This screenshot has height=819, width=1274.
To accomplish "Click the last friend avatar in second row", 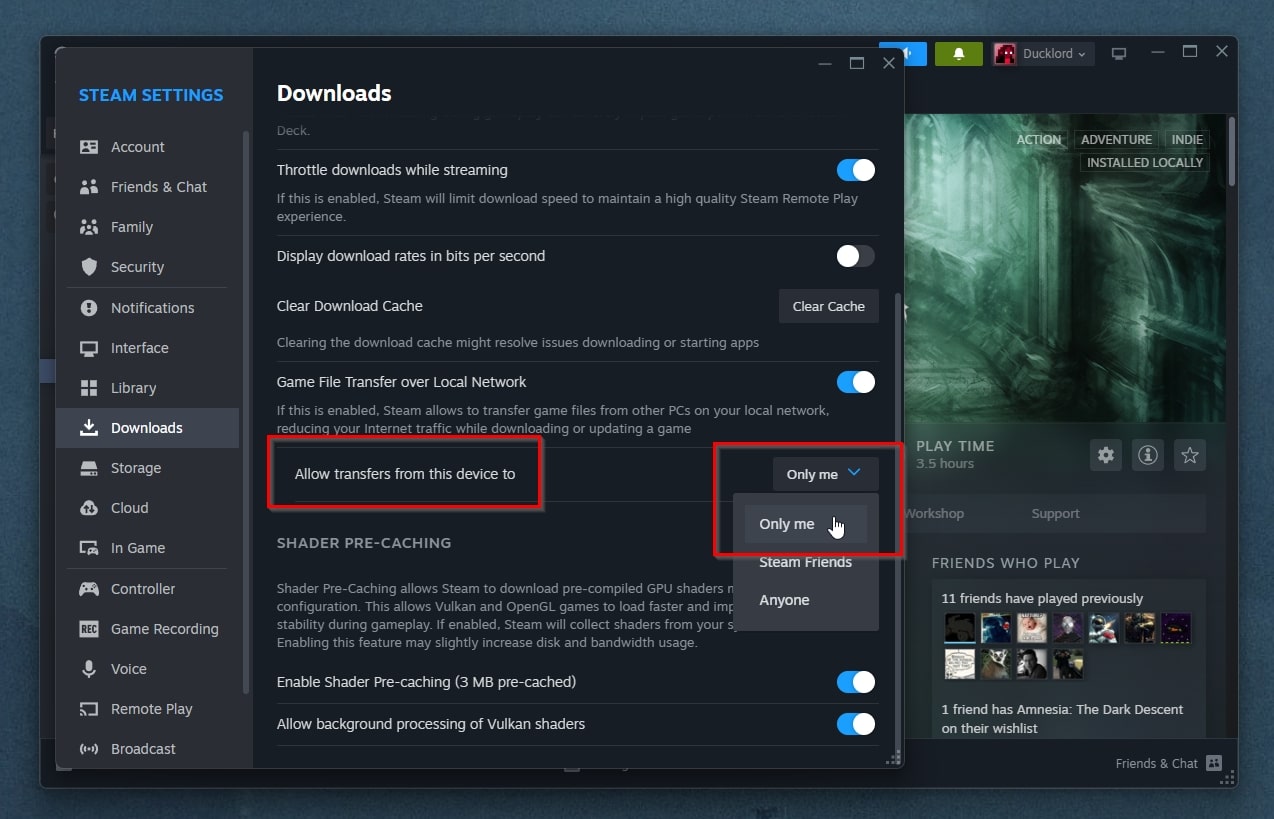I will pyautogui.click(x=1068, y=664).
